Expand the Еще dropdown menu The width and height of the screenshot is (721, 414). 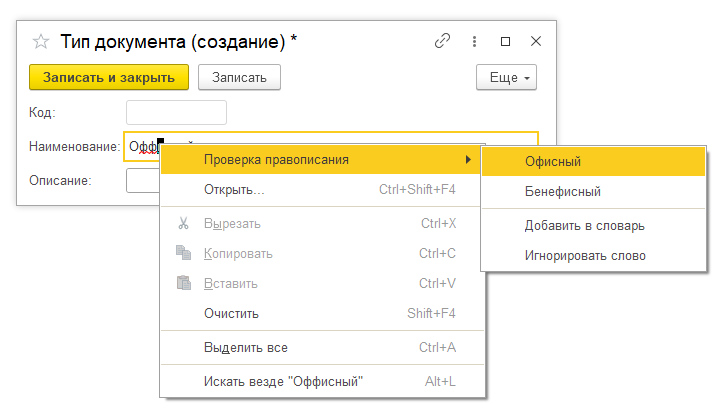pos(506,77)
